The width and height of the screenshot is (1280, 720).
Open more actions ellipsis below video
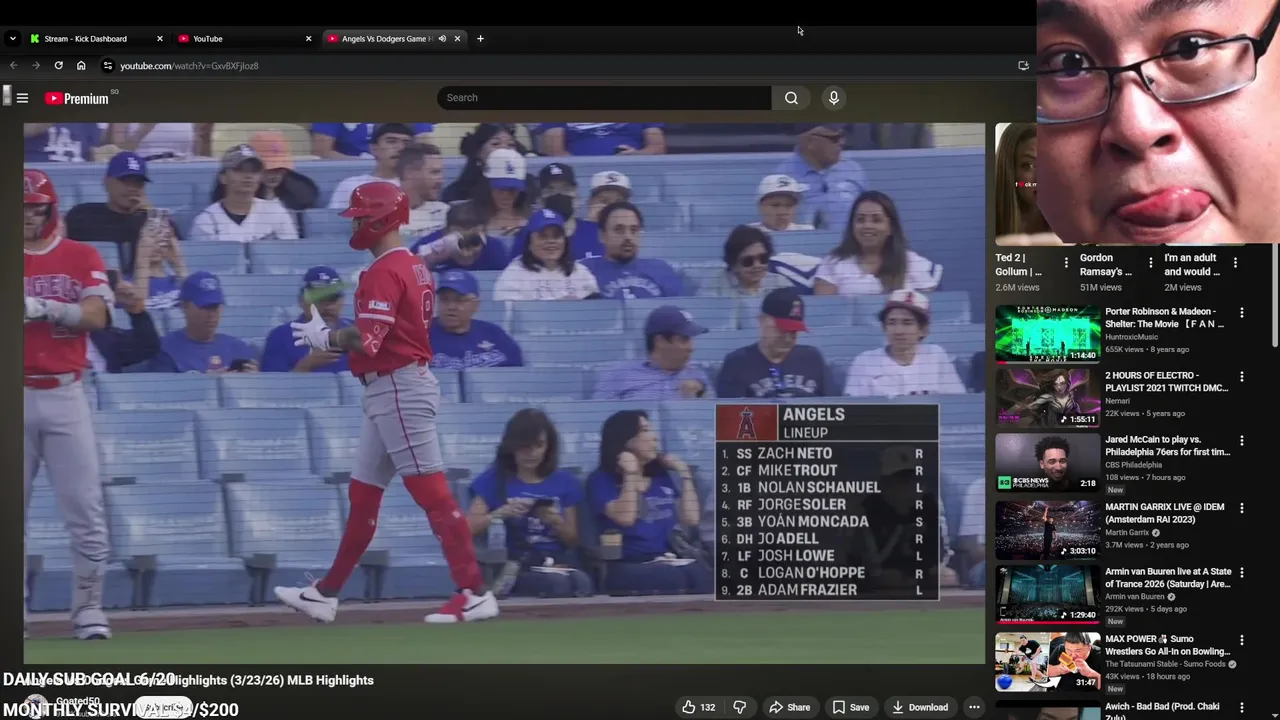pyautogui.click(x=974, y=707)
